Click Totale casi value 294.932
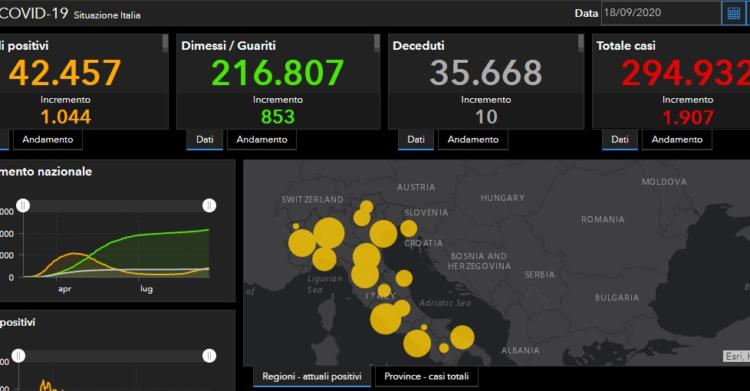Image resolution: width=750 pixels, height=391 pixels. [x=686, y=73]
